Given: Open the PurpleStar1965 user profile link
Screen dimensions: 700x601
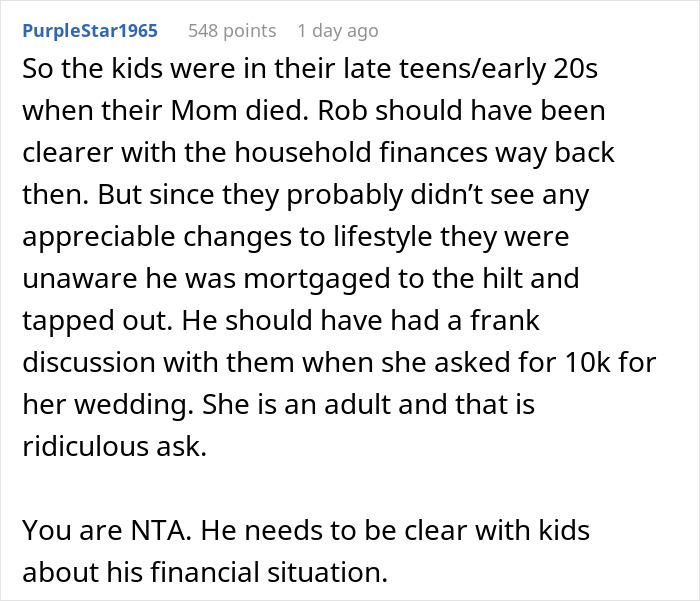Looking at the screenshot, I should tap(90, 31).
